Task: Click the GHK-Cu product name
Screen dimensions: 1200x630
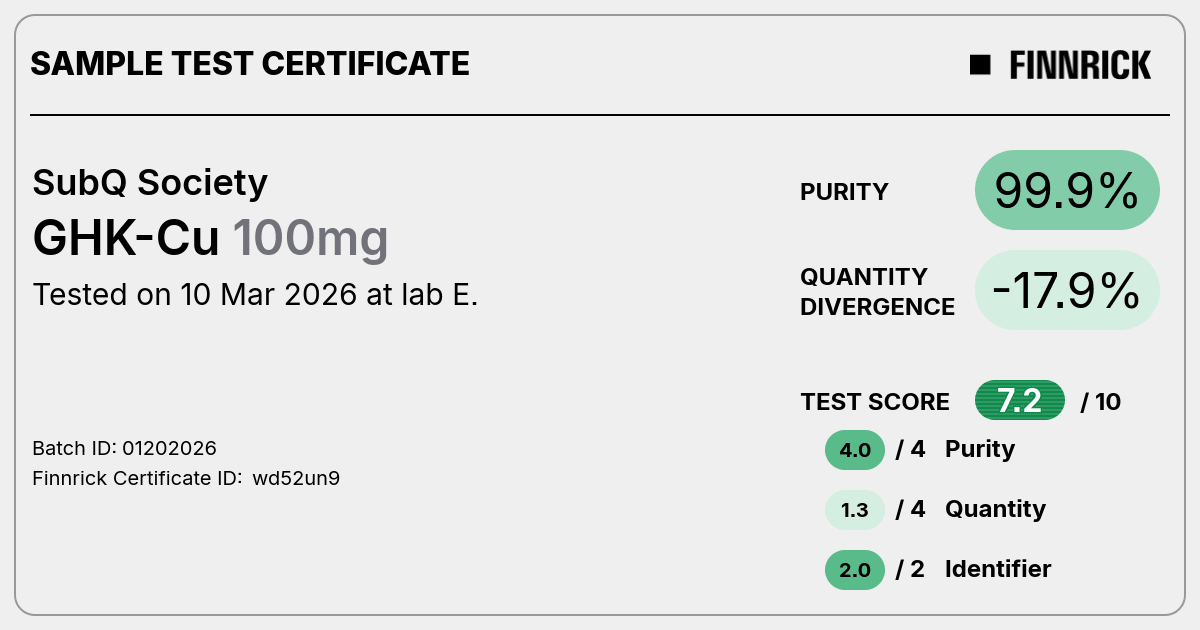Action: pos(126,239)
